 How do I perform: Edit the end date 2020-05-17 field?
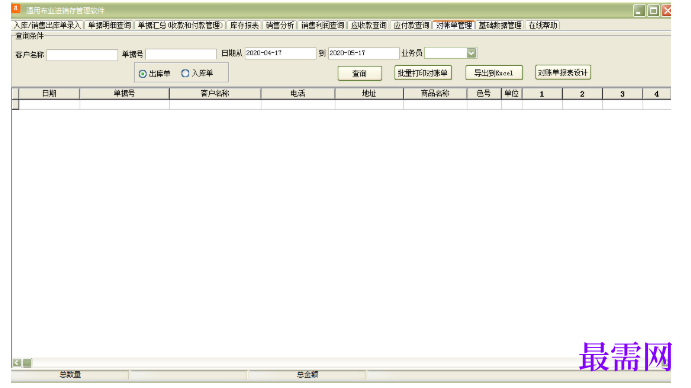[x=364, y=53]
